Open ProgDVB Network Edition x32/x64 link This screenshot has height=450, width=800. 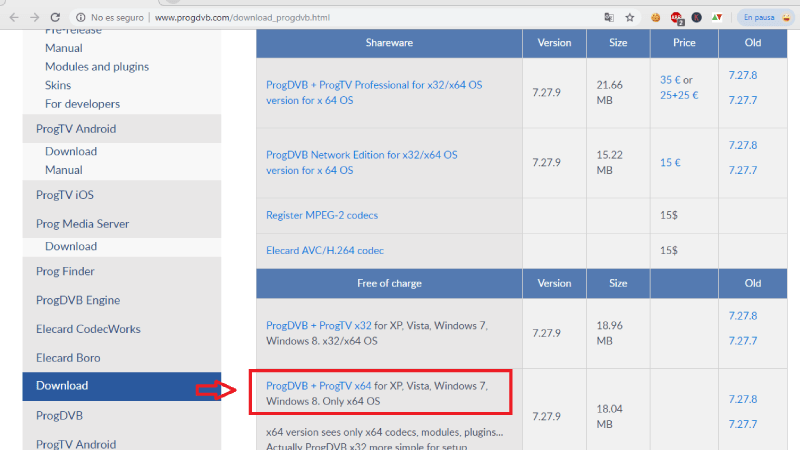(x=362, y=155)
